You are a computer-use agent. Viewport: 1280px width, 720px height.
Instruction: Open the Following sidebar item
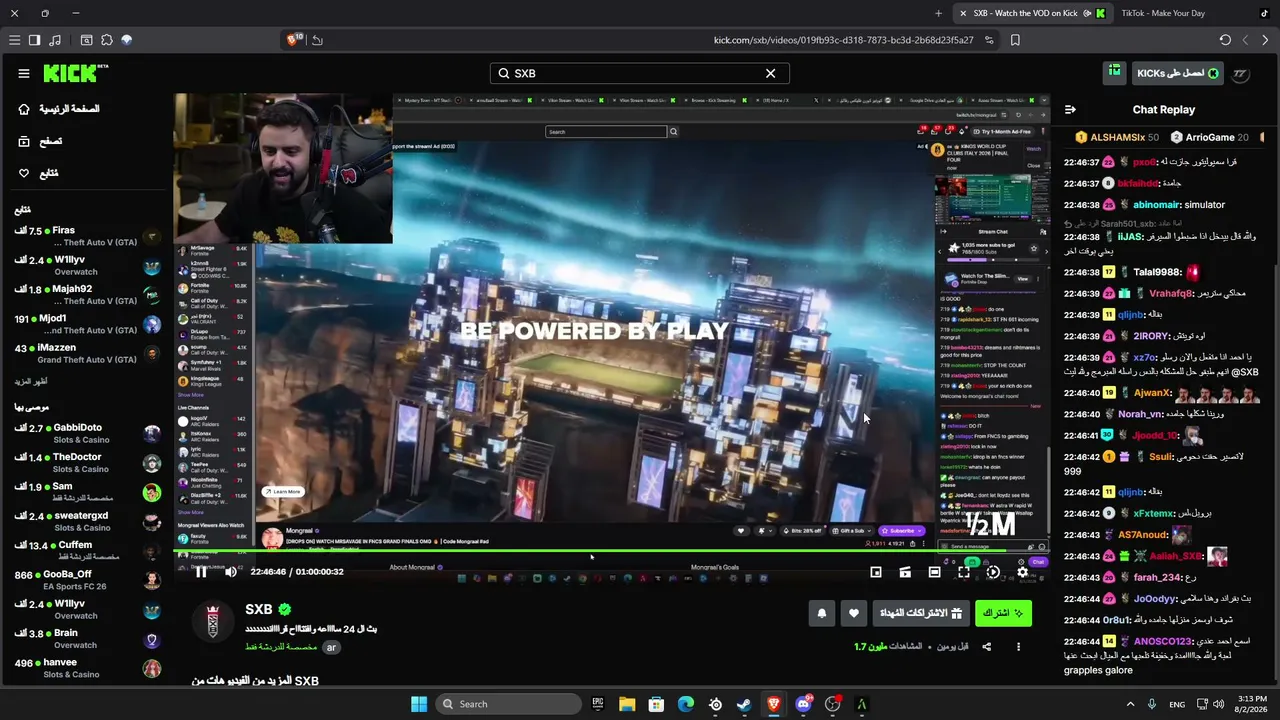pos(38,173)
